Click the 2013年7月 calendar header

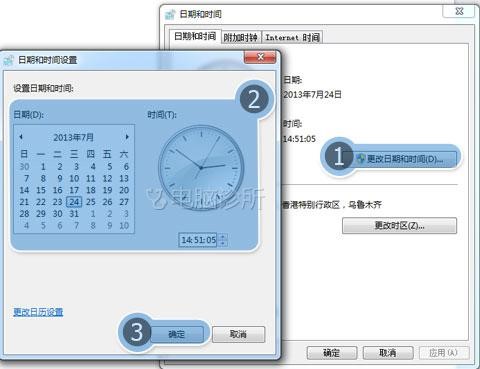coord(74,137)
